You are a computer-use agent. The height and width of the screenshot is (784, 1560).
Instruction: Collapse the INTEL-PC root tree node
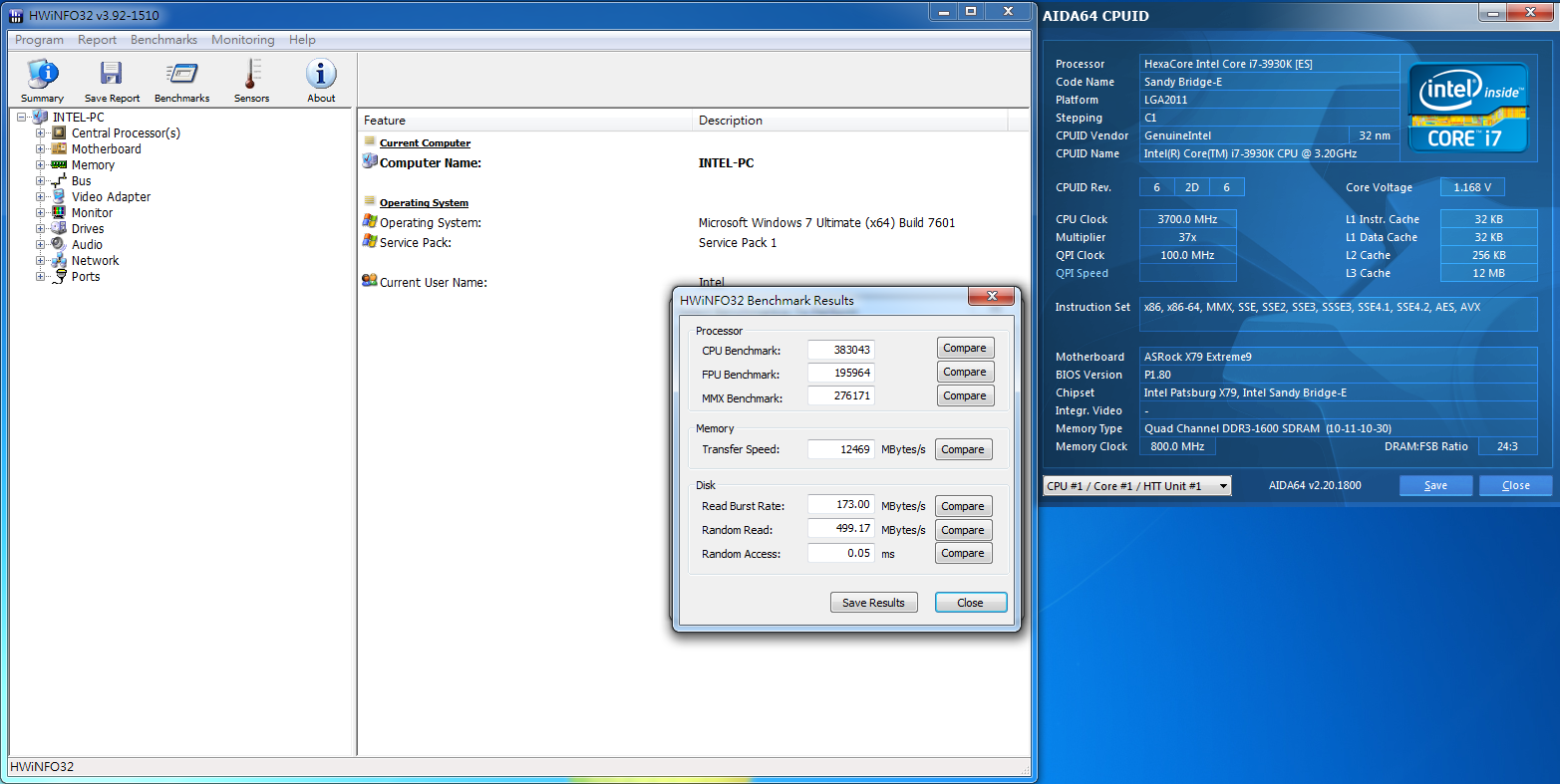(x=22, y=117)
